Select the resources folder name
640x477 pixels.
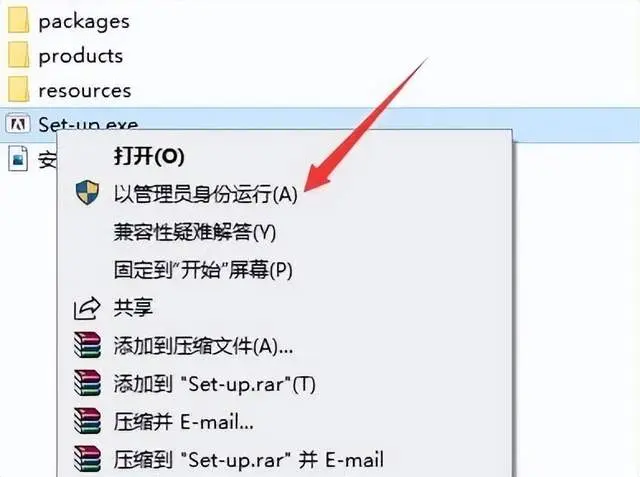pos(85,91)
